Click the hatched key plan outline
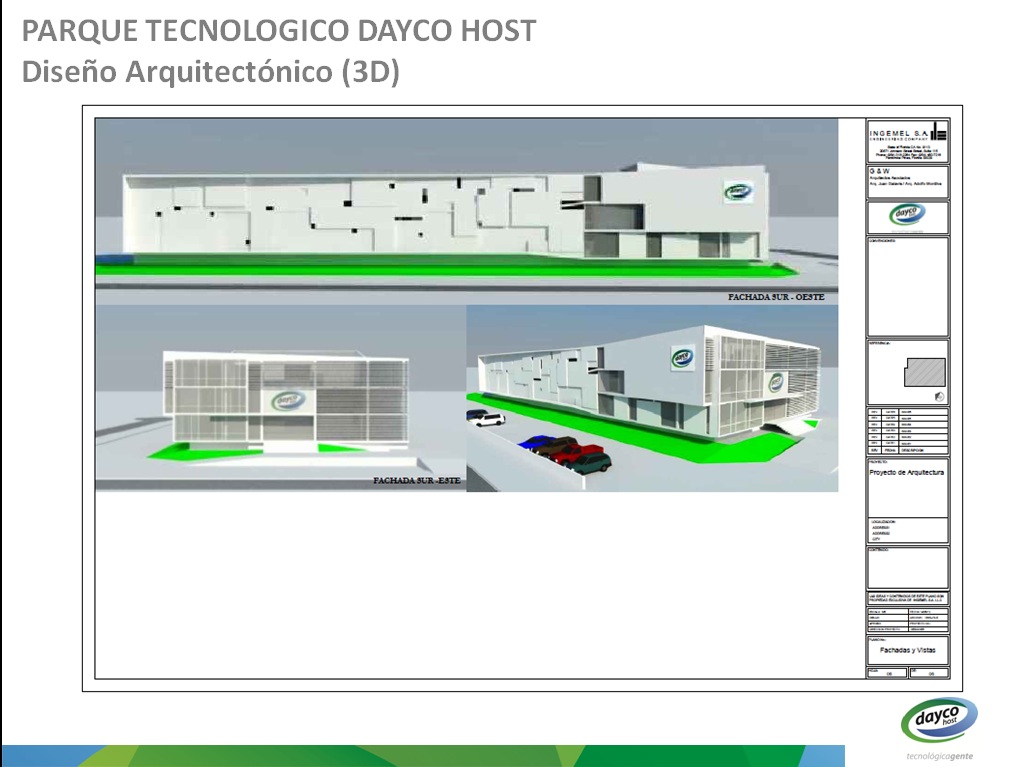The height and width of the screenshot is (767, 1025). (x=925, y=372)
